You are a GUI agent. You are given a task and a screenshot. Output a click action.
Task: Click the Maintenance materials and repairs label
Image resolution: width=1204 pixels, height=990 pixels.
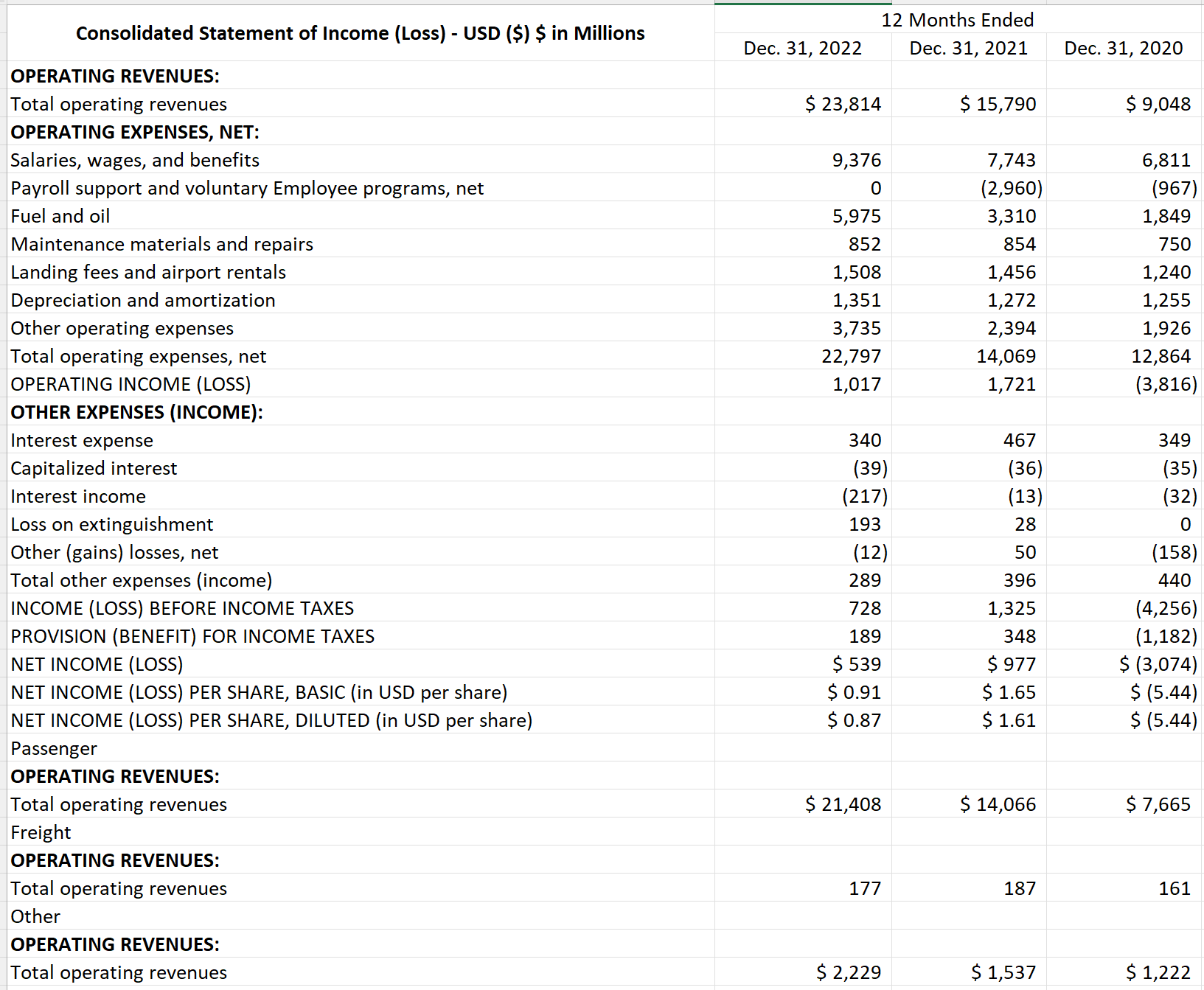161,244
